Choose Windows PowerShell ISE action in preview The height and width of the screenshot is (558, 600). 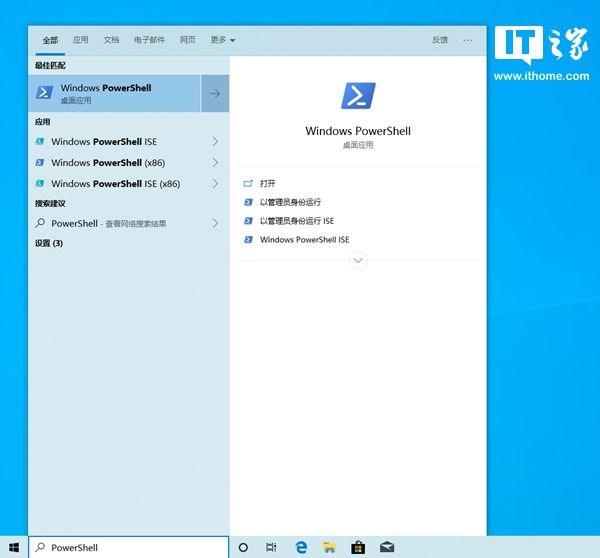click(x=305, y=240)
